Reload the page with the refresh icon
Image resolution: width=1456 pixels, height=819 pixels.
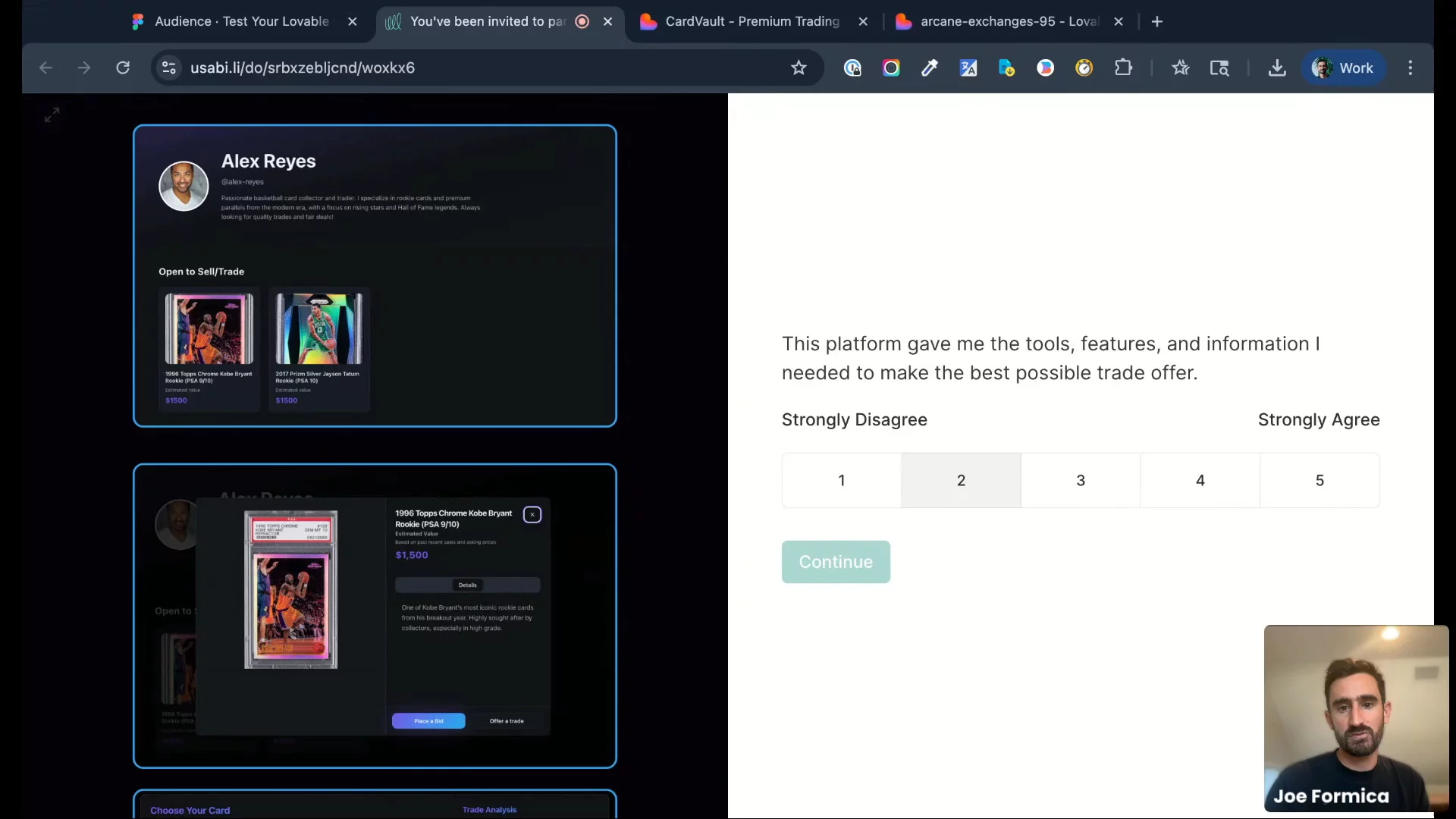pos(123,68)
